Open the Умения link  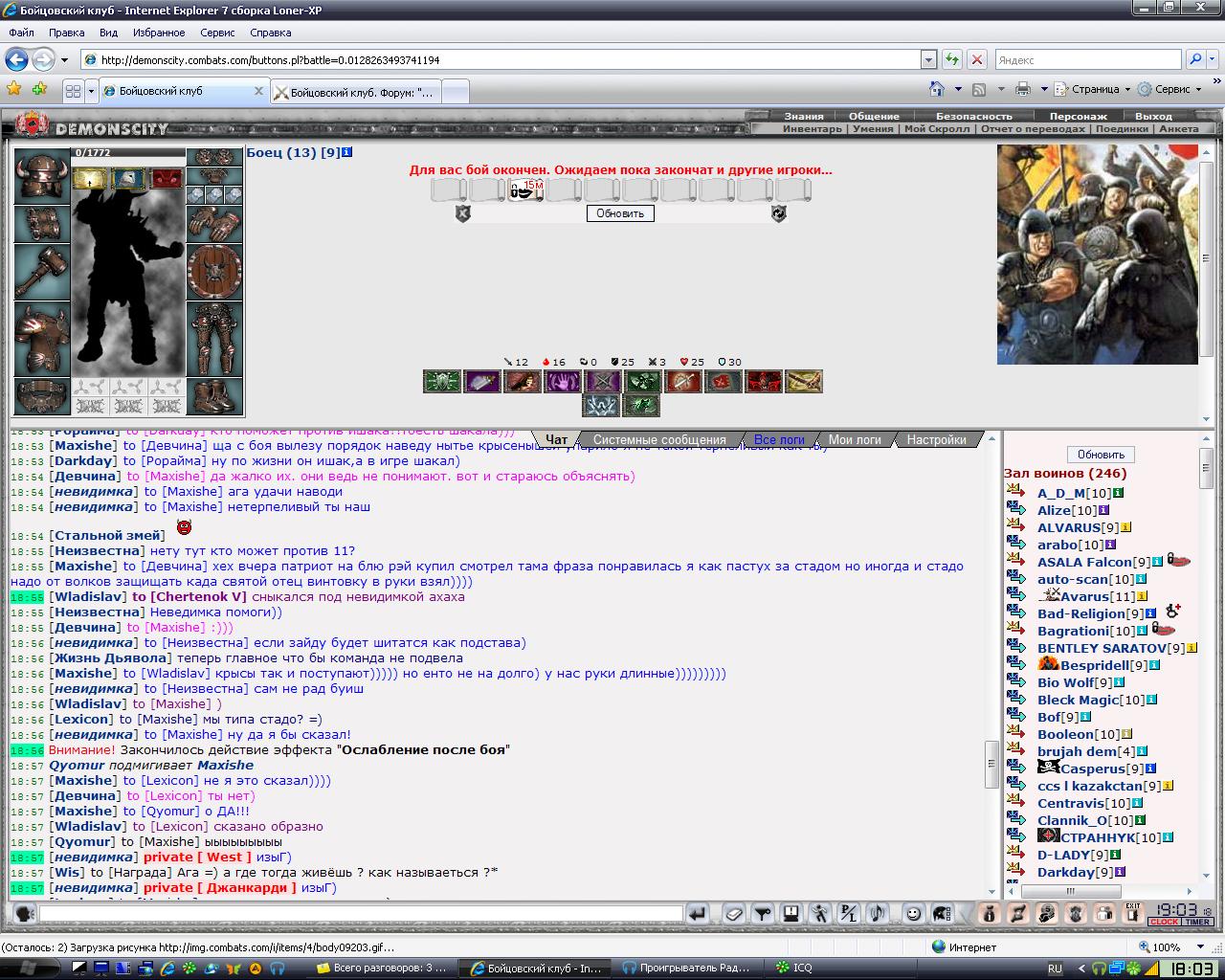point(873,128)
